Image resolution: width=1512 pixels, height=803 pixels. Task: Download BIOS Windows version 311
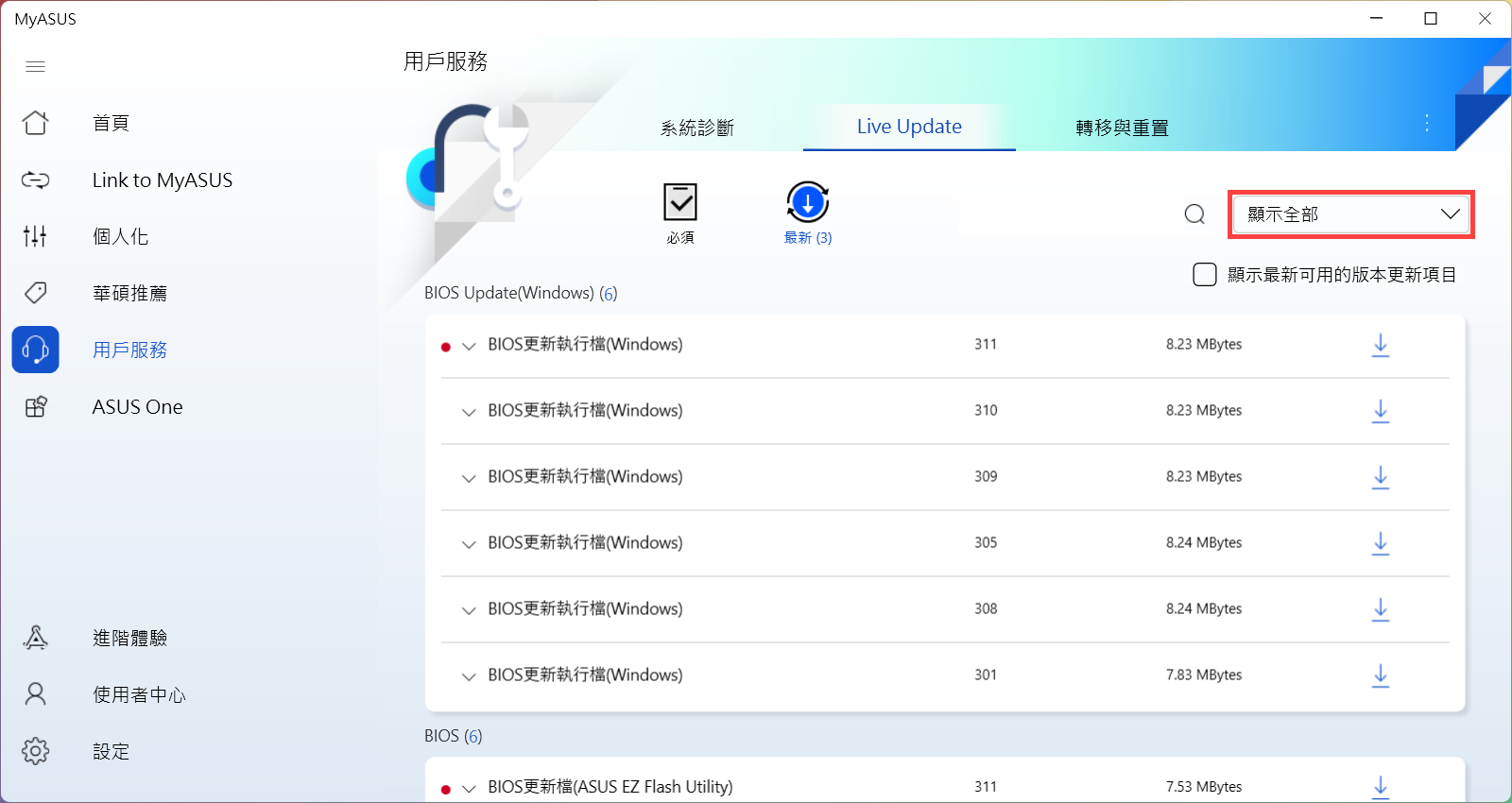1381,345
